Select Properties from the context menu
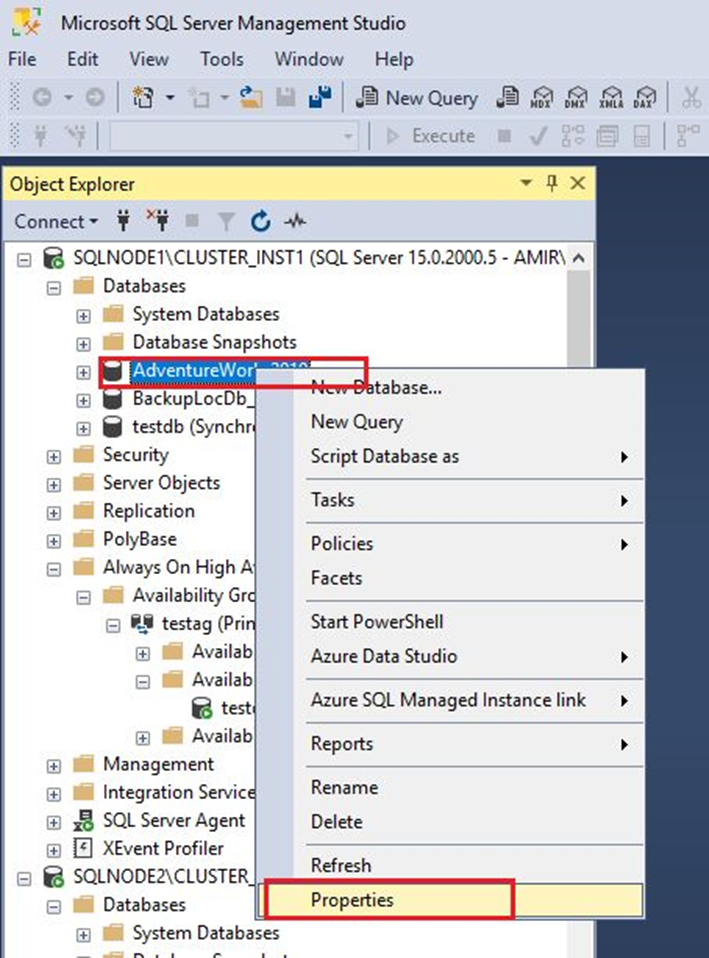This screenshot has width=709, height=958. point(352,899)
